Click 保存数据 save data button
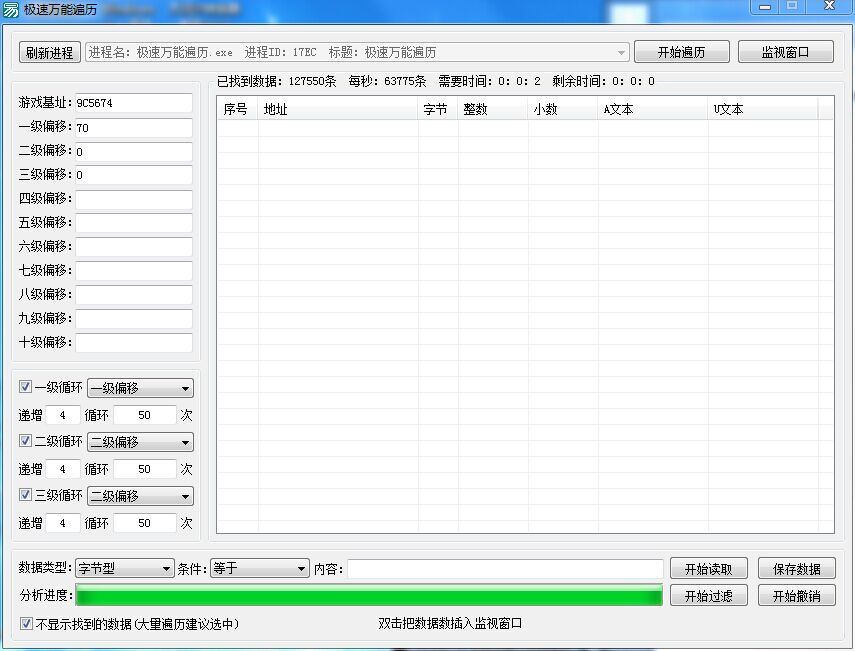Viewport: 855px width, 651px height. coord(797,569)
